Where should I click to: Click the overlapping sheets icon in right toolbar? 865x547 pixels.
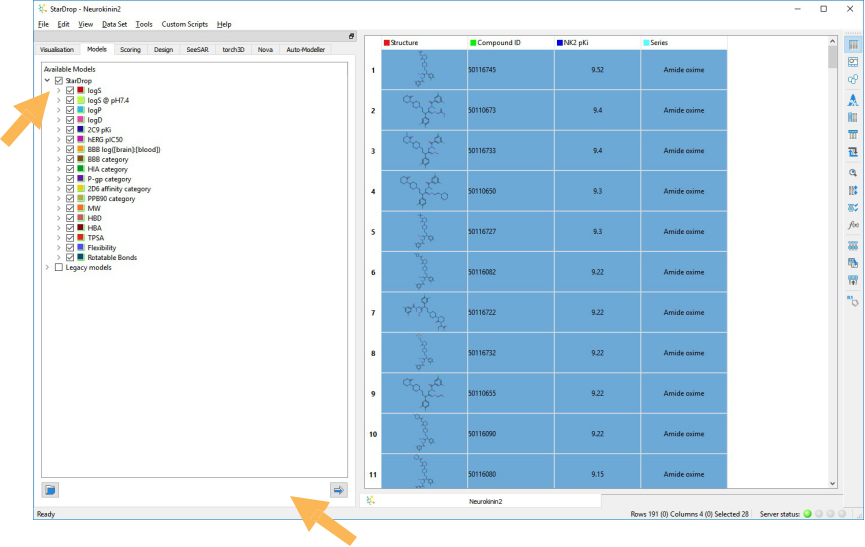pos(853,263)
